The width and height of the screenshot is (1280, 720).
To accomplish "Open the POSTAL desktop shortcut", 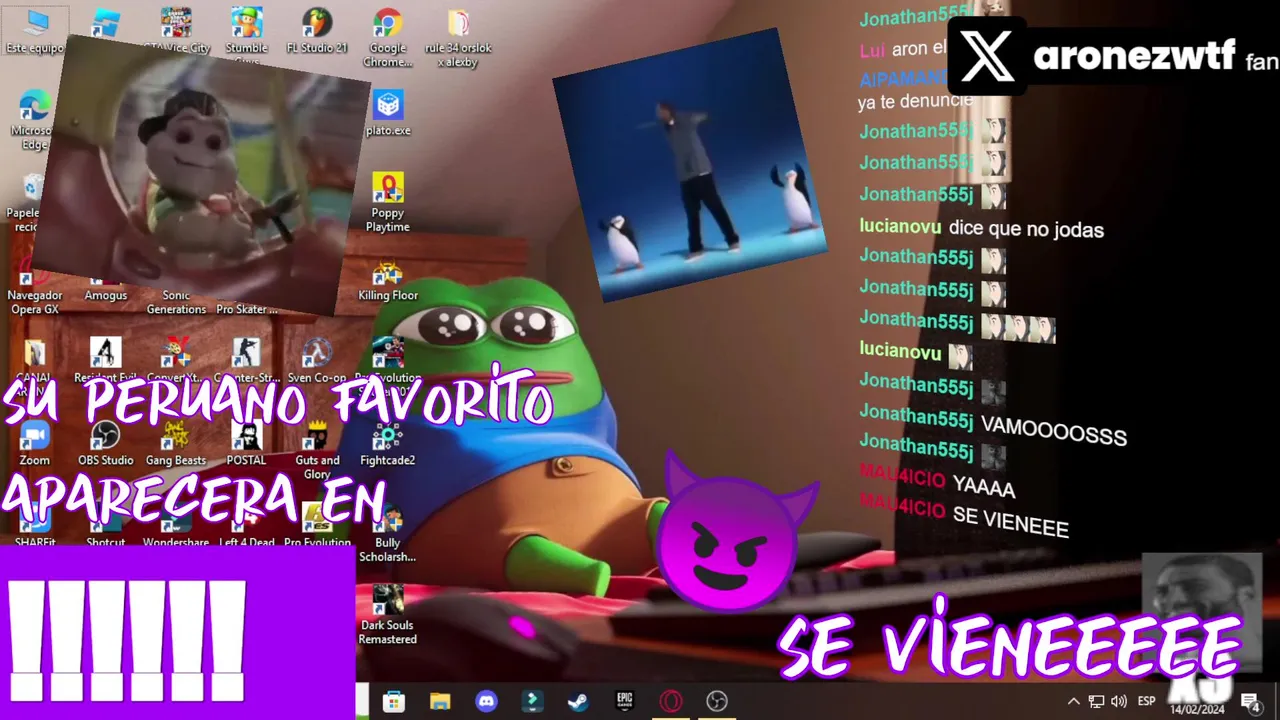I will (246, 443).
